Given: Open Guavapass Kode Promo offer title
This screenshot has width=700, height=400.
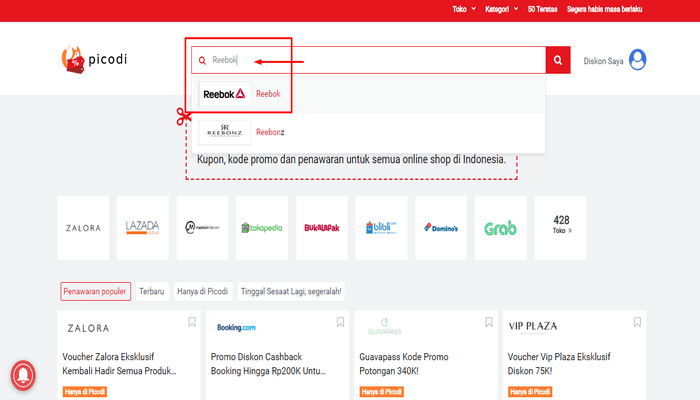Looking at the screenshot, I should [404, 364].
